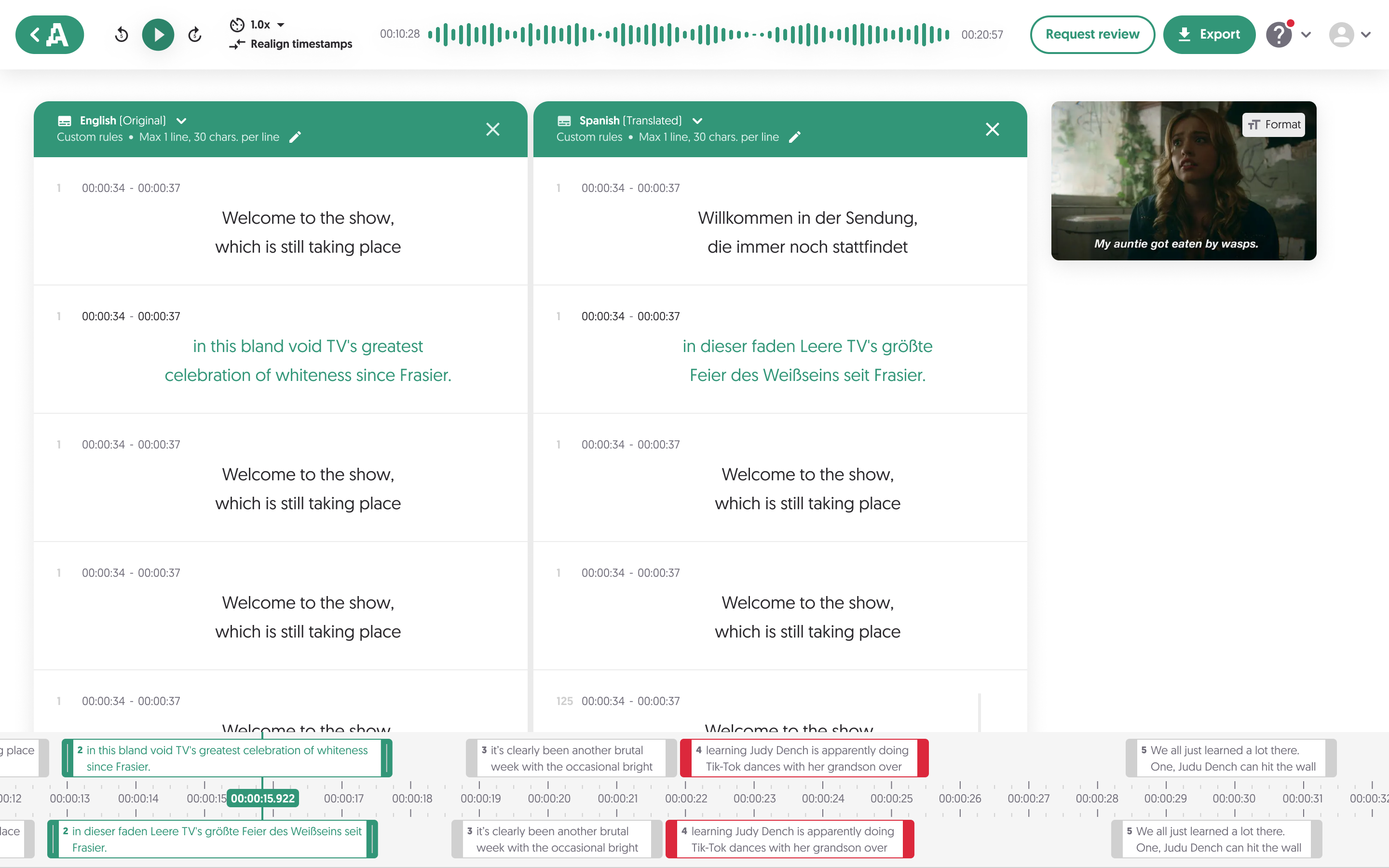Select bottom timeline clip 5 'We all just learned'

[1217, 839]
